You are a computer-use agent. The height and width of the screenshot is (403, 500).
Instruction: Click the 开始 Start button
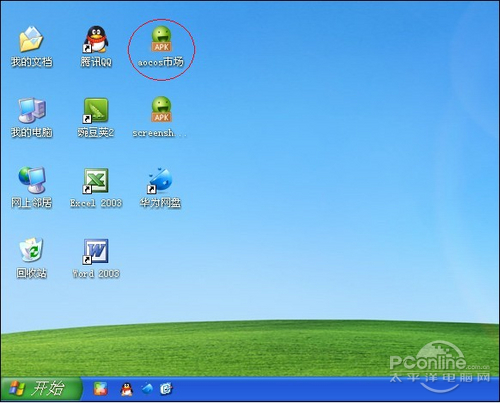(41, 388)
